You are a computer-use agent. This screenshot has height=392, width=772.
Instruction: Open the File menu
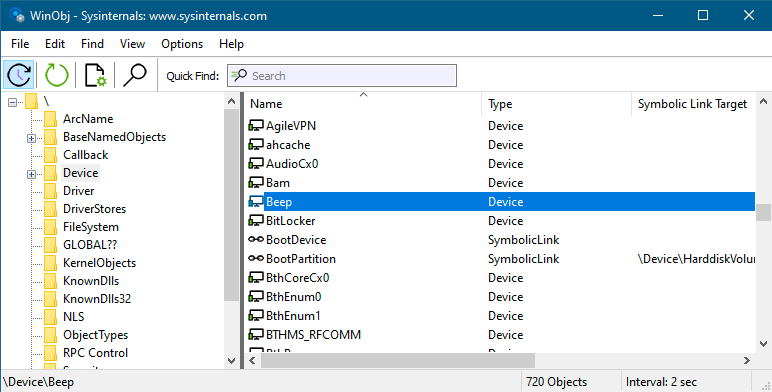tap(20, 44)
